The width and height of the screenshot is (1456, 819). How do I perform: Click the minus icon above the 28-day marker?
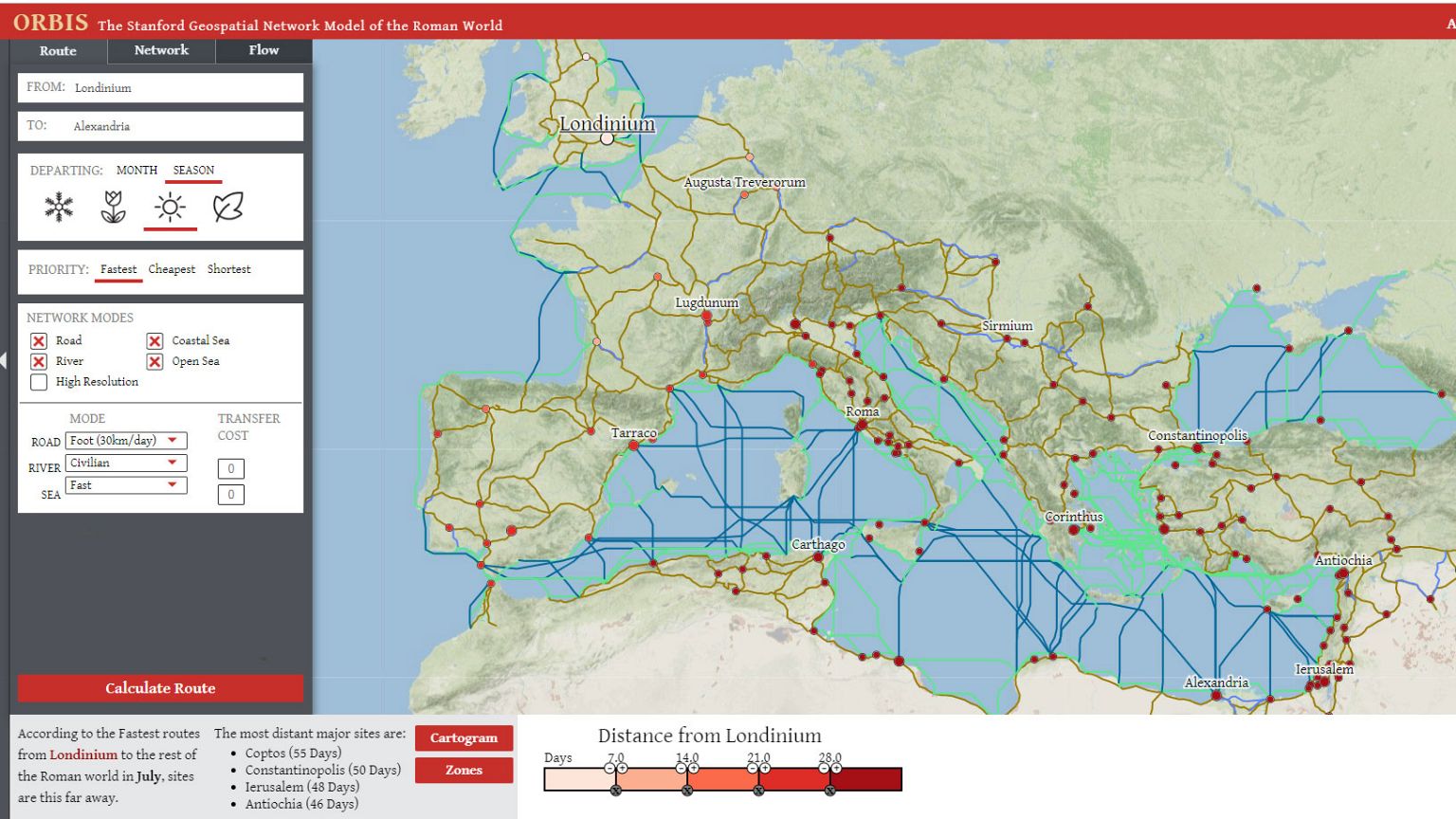click(824, 767)
